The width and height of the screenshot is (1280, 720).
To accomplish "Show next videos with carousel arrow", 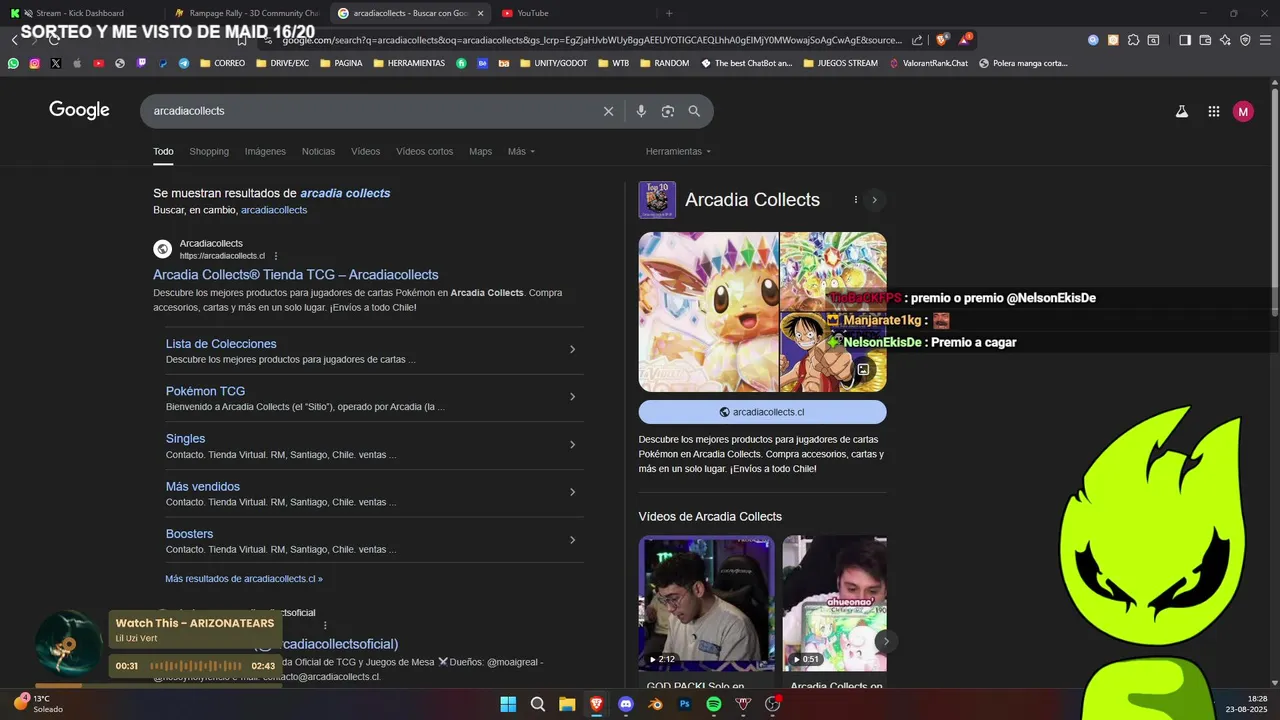I will pos(884,641).
